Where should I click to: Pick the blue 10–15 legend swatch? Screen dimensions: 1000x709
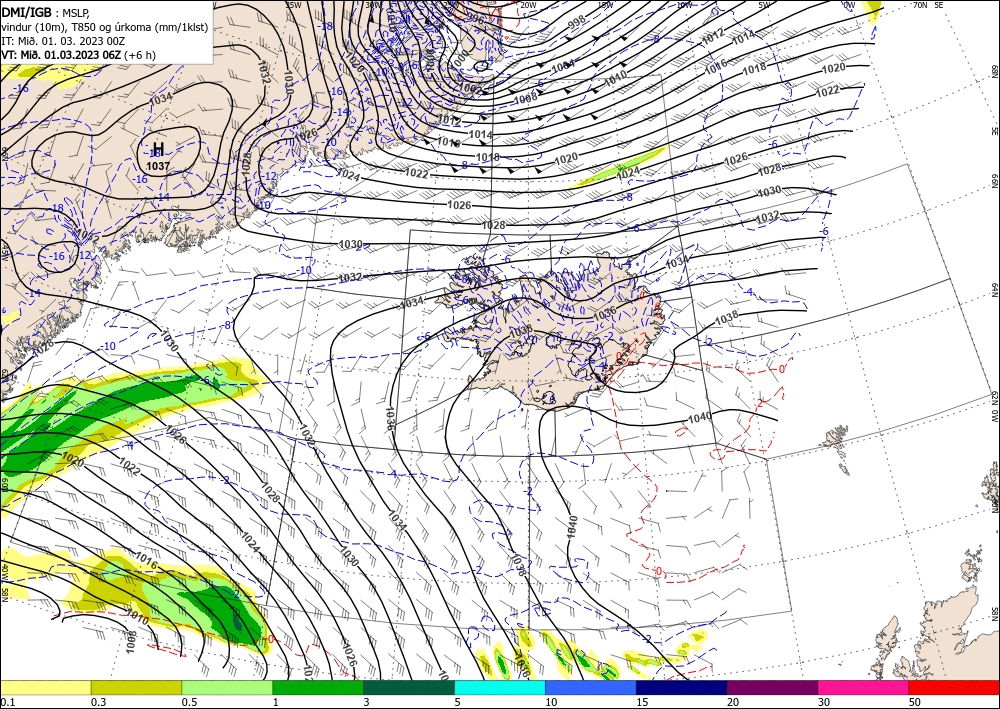591,687
